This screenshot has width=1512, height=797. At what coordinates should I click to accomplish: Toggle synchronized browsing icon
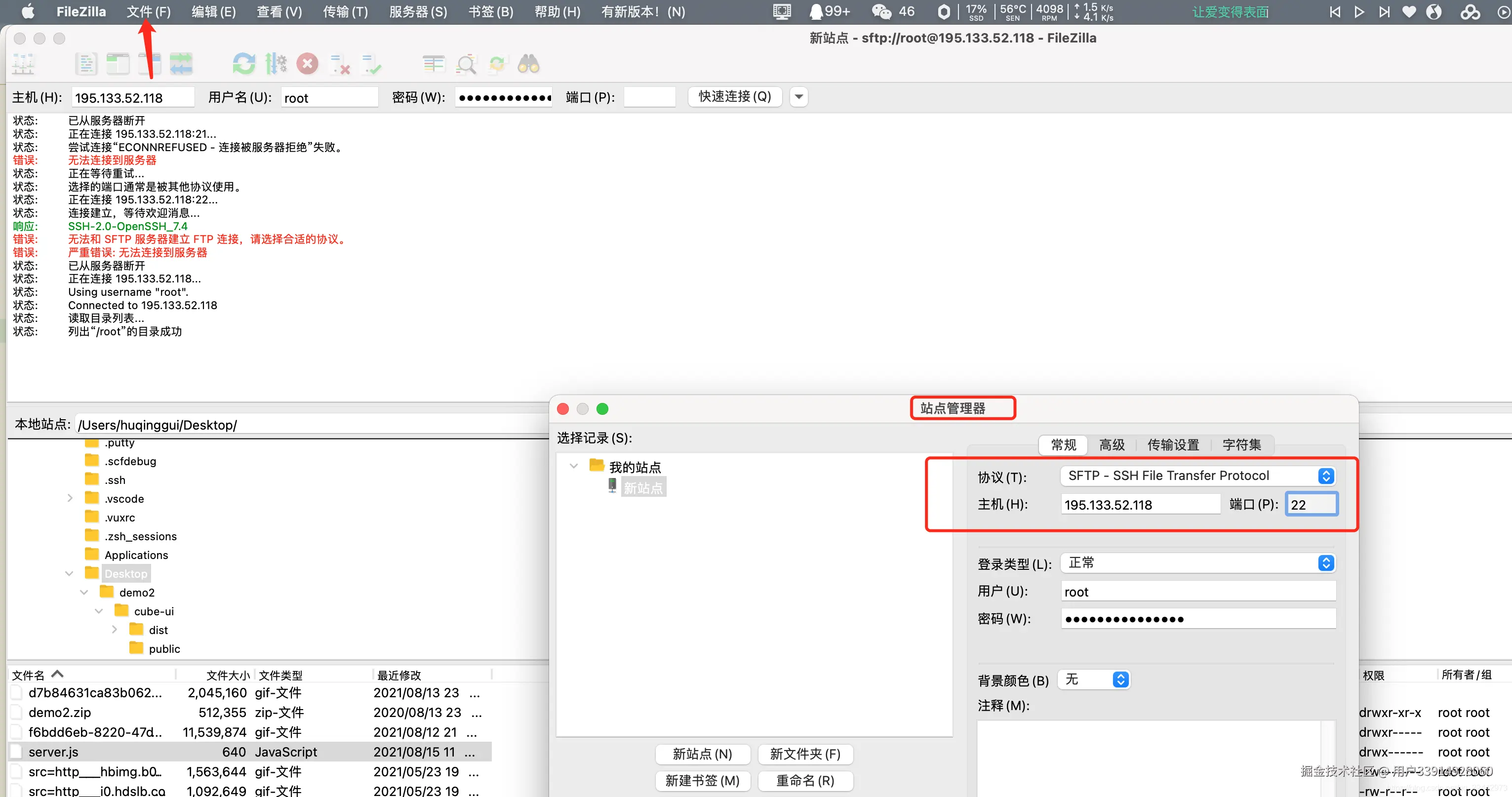(x=497, y=64)
